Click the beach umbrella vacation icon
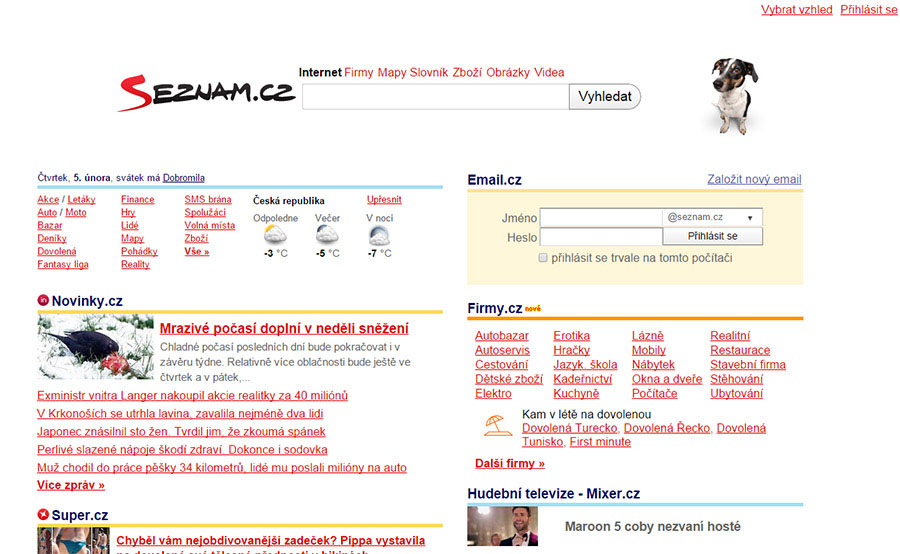 coord(497,427)
